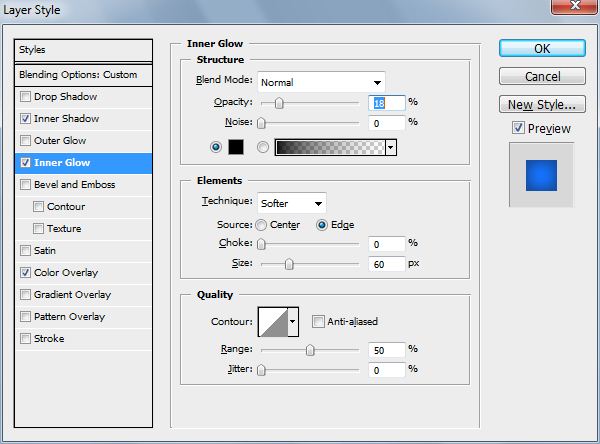The image size is (600, 444).
Task: Select the Stroke effect row
Action: pos(83,339)
